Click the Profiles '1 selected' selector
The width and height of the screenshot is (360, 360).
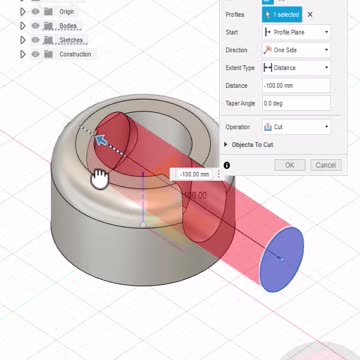(282, 15)
